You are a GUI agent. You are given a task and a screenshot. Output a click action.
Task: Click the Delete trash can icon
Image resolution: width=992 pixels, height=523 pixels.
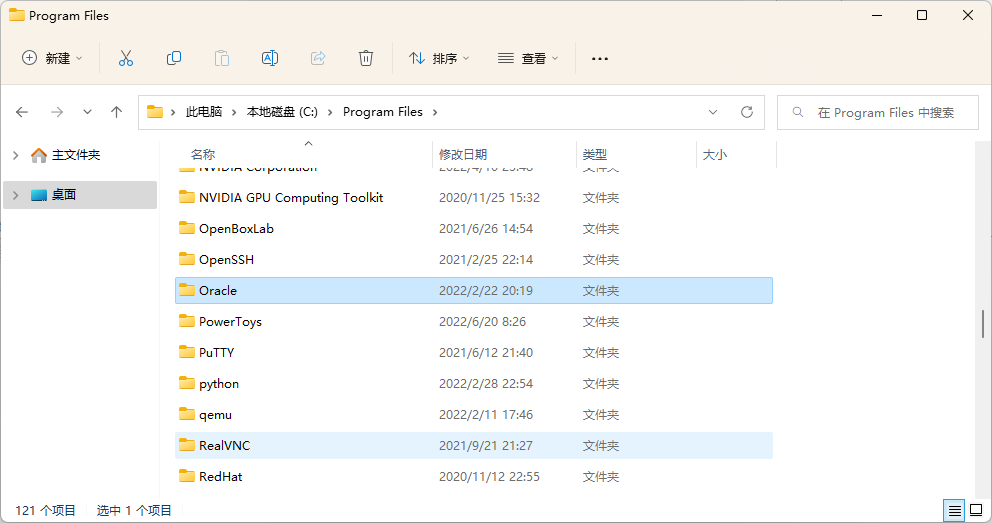coord(366,58)
